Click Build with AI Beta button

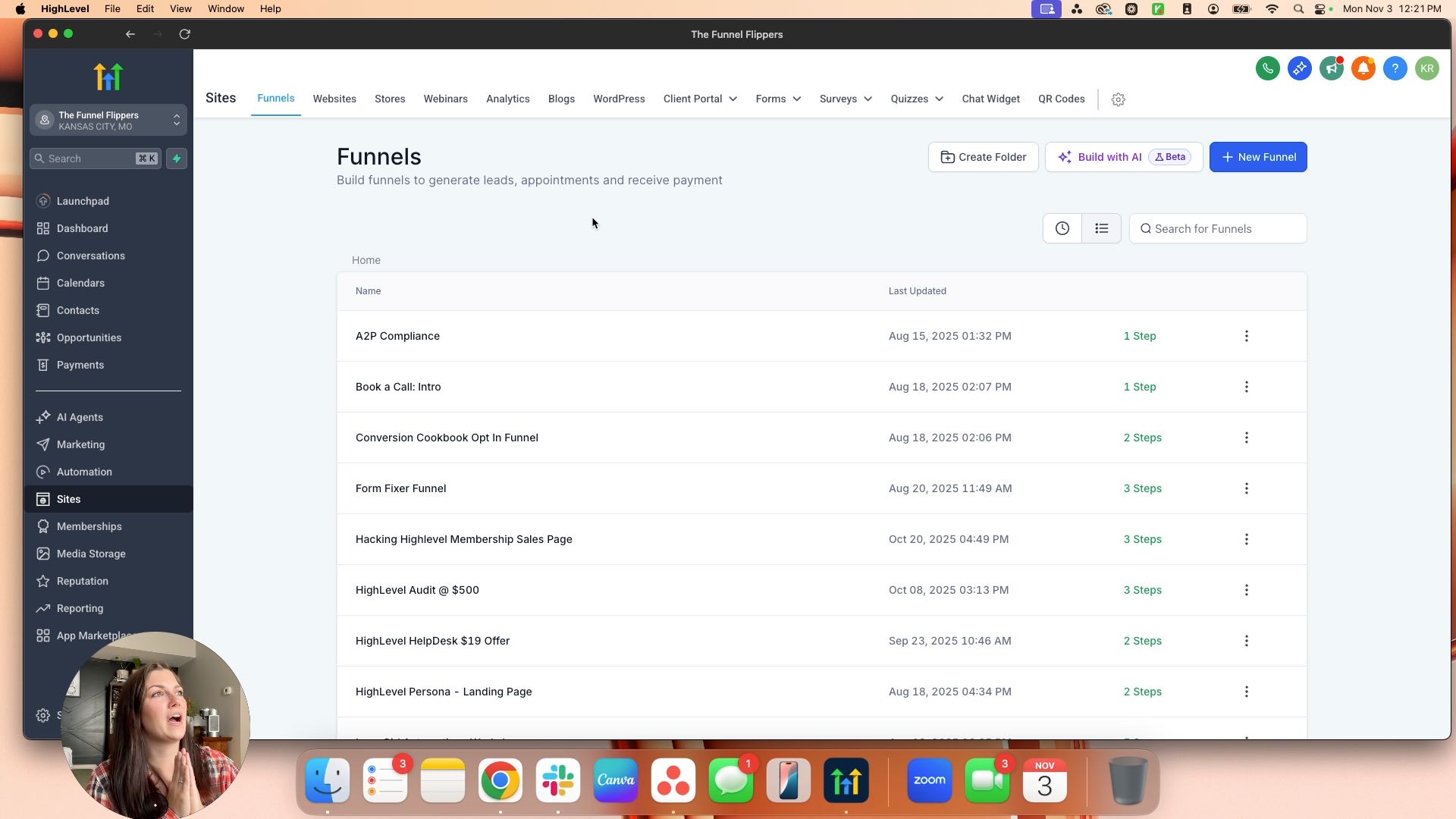pos(1123,157)
